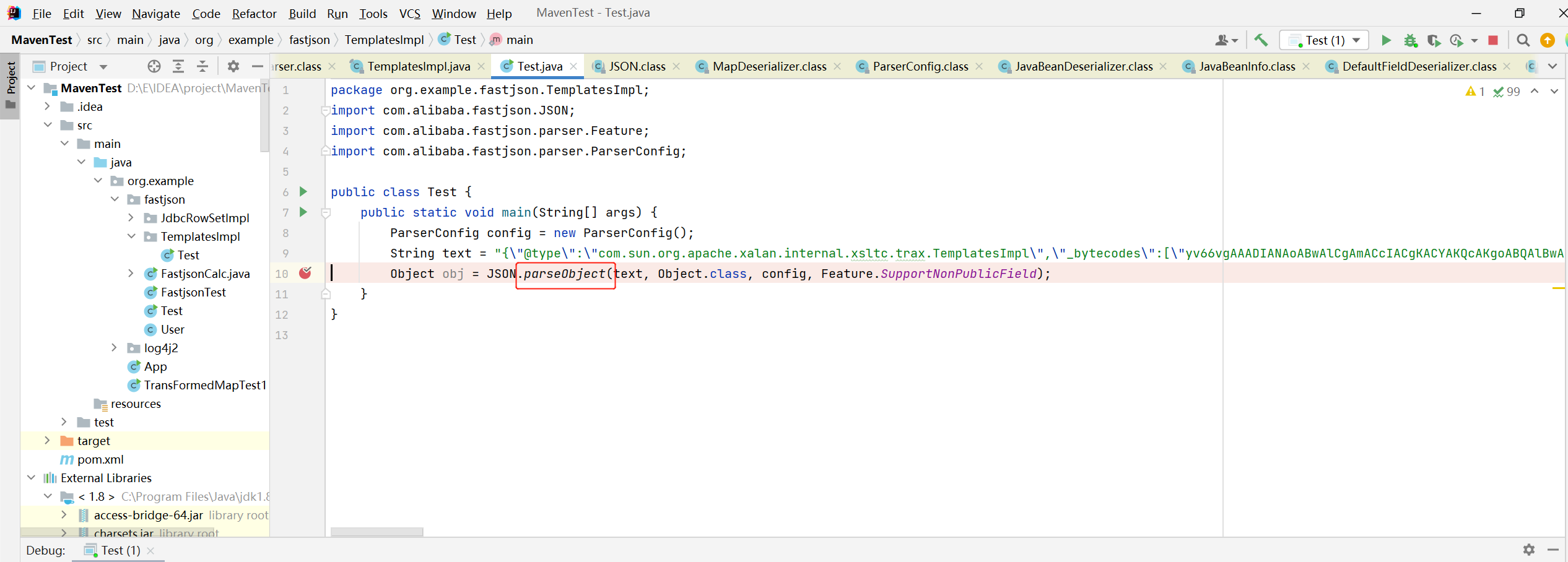This screenshot has width=1568, height=562.
Task: Open the Test (1) run configuration dropdown
Action: [x=1325, y=40]
